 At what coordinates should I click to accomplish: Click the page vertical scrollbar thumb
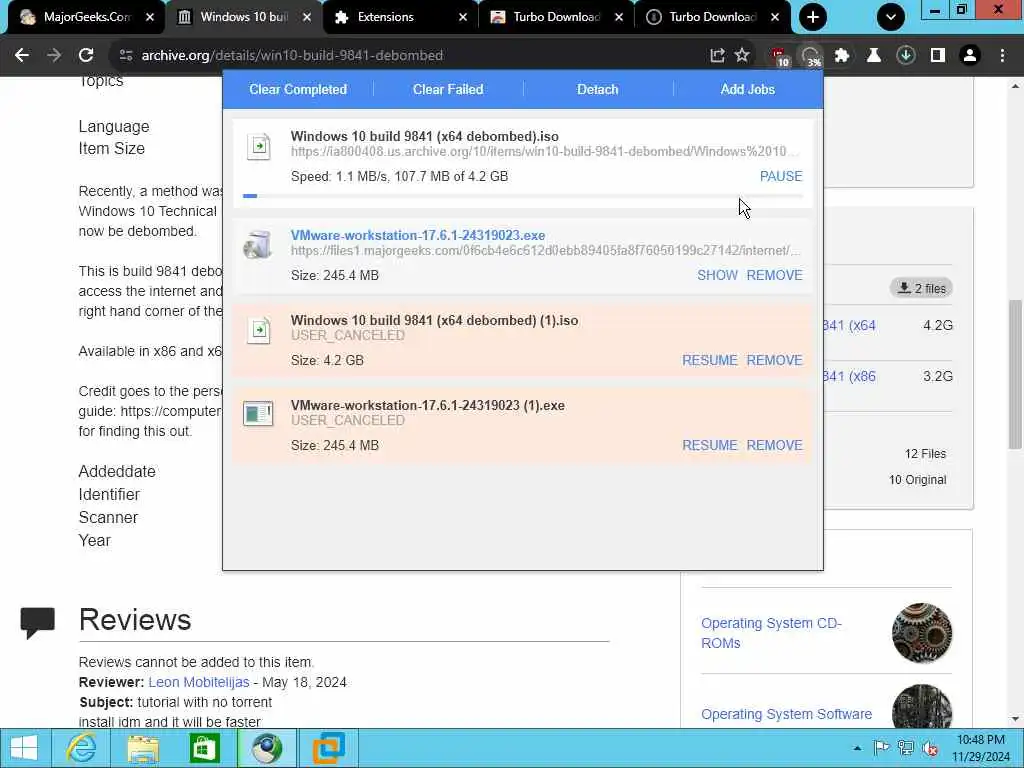coord(1015,374)
